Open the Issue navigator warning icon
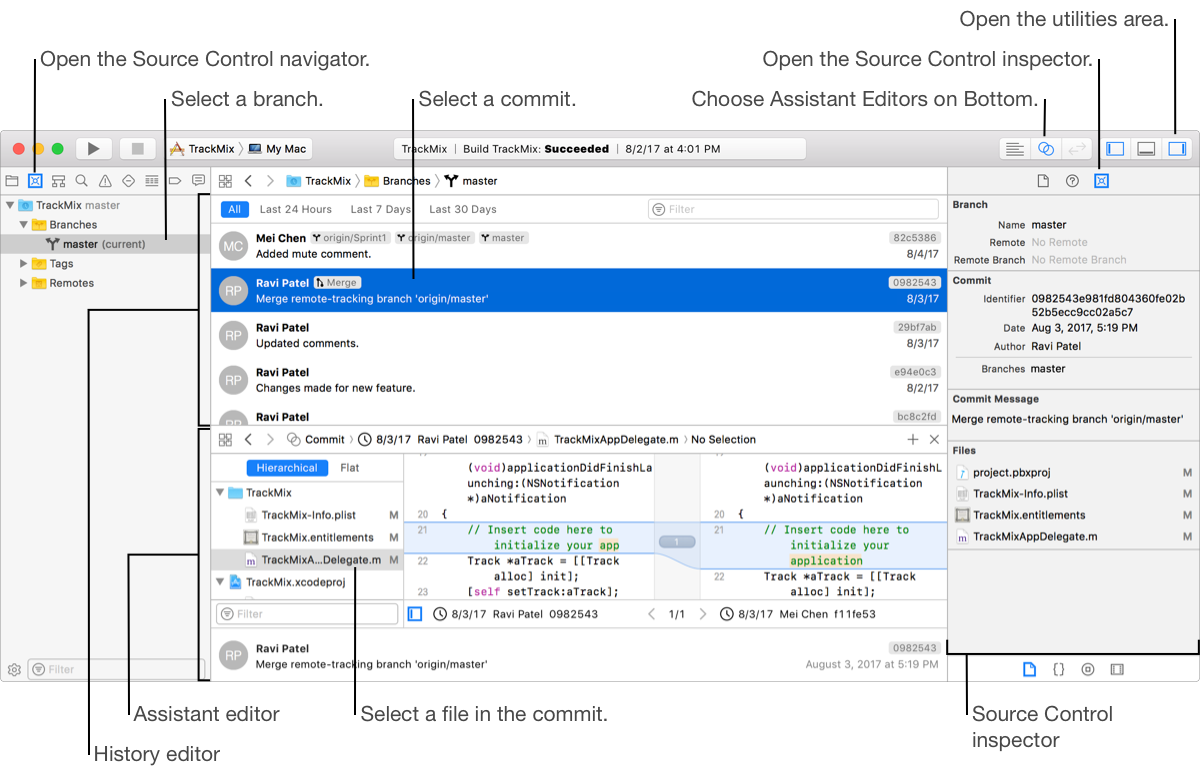1202x772 pixels. [x=105, y=181]
